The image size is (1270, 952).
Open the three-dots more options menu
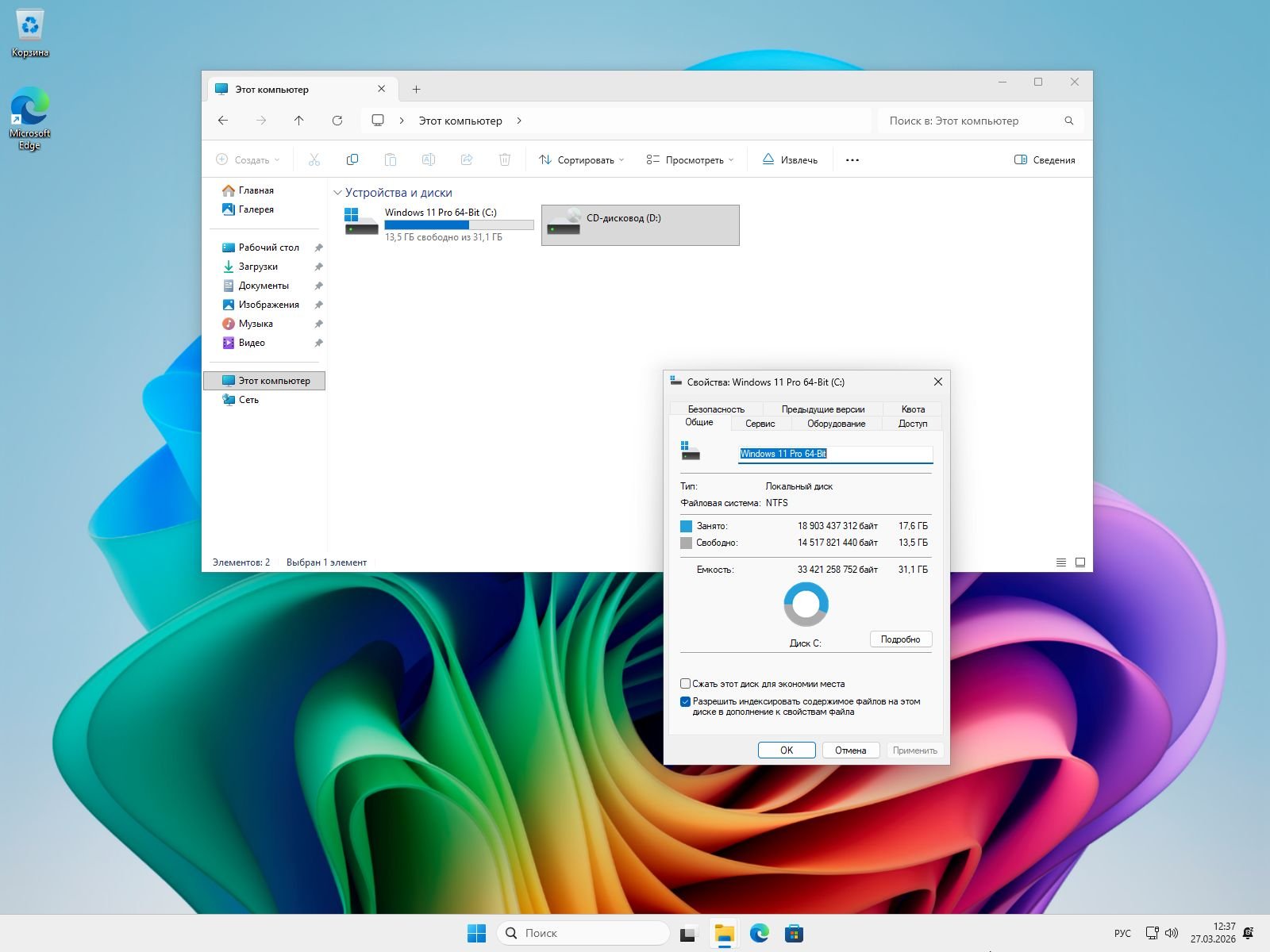point(852,159)
